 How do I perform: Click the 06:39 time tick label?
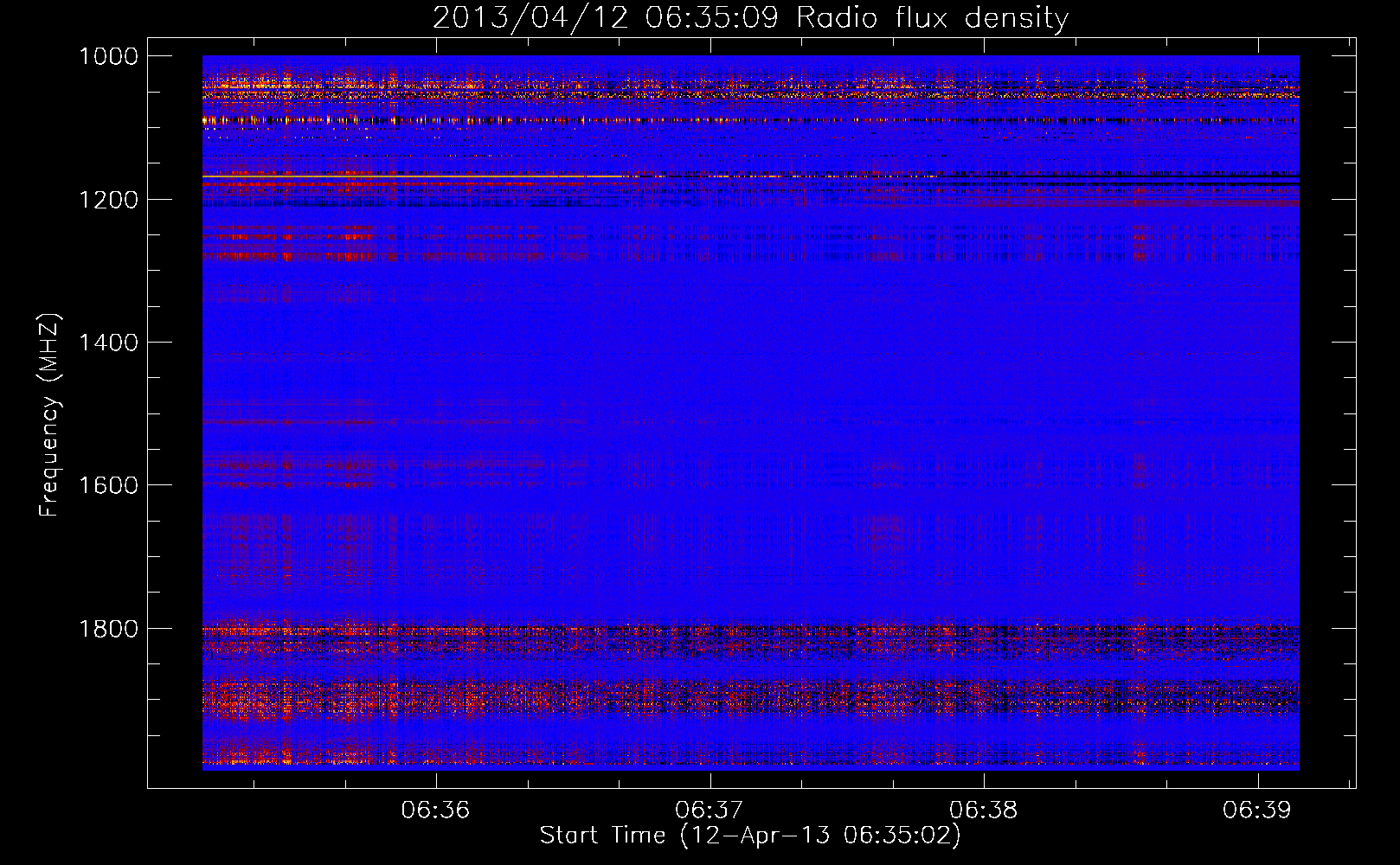[1256, 811]
